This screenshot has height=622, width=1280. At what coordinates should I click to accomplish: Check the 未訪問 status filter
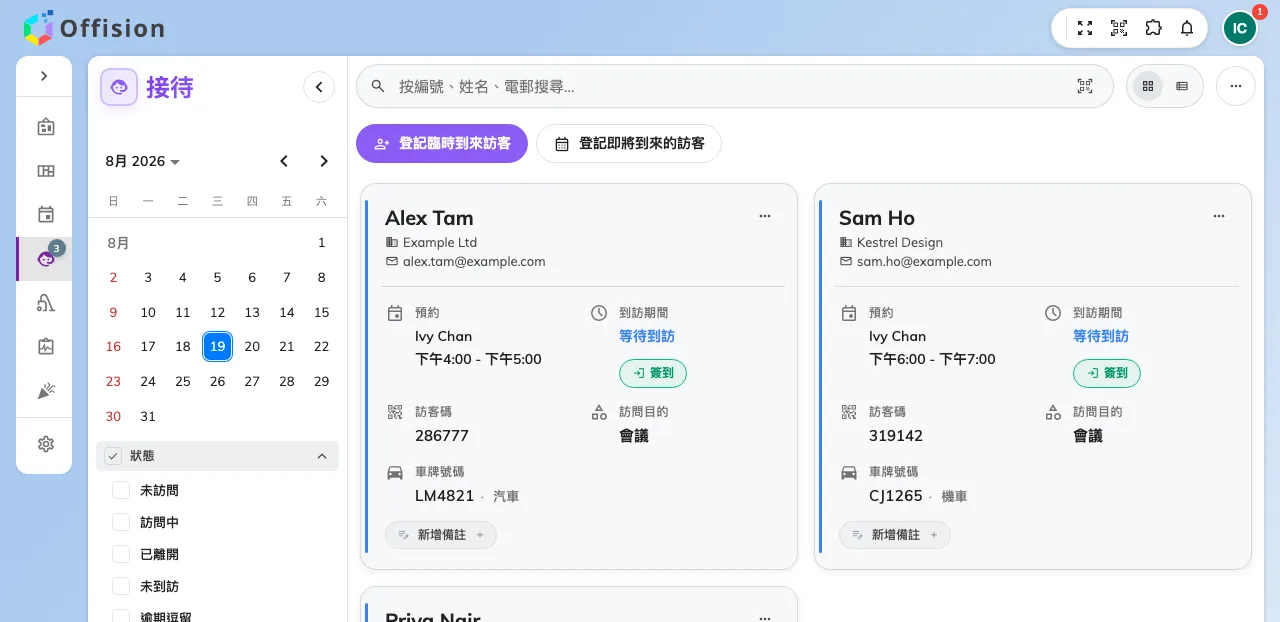pos(121,490)
